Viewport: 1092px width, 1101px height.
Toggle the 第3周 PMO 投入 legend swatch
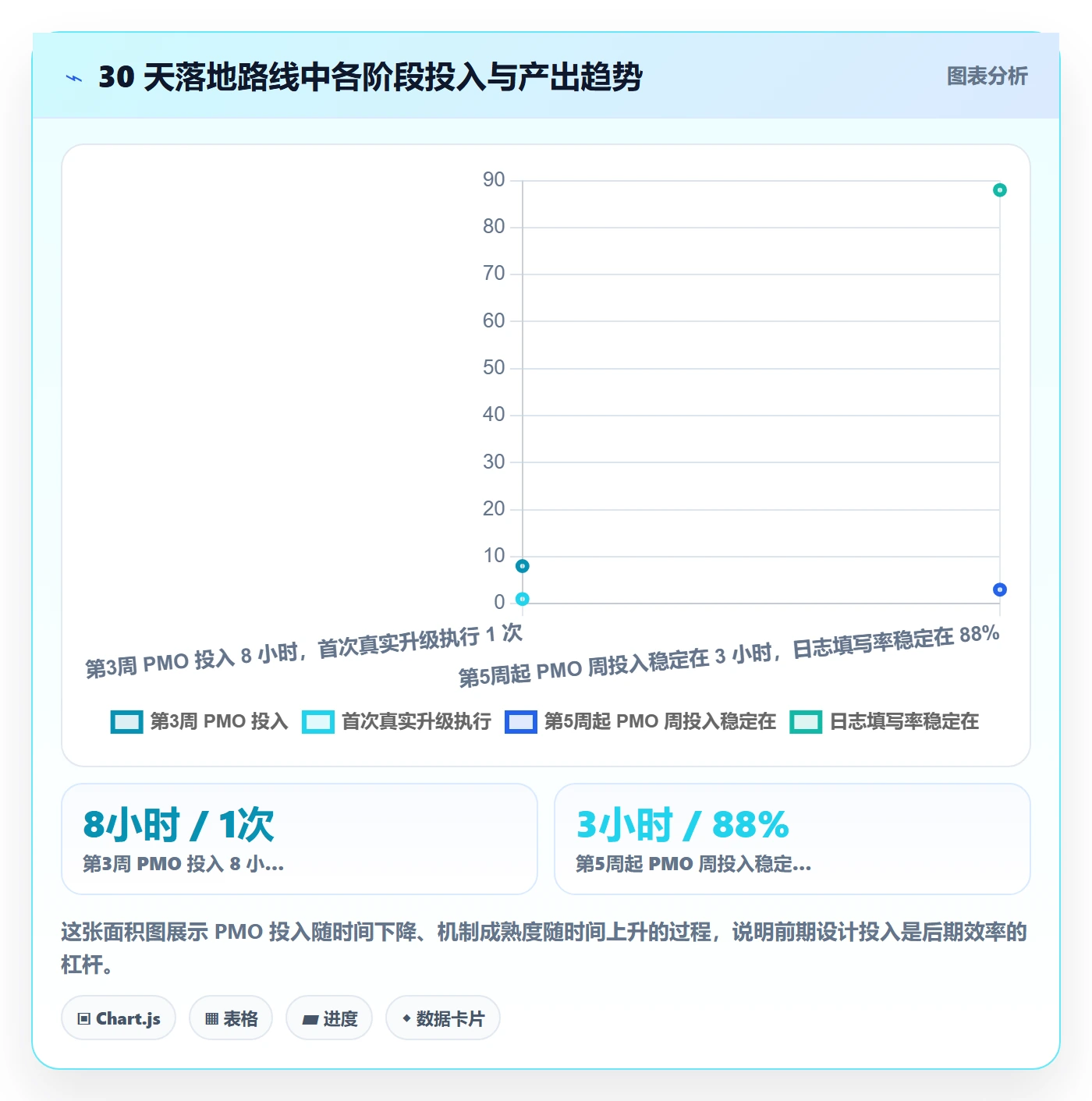[x=126, y=722]
